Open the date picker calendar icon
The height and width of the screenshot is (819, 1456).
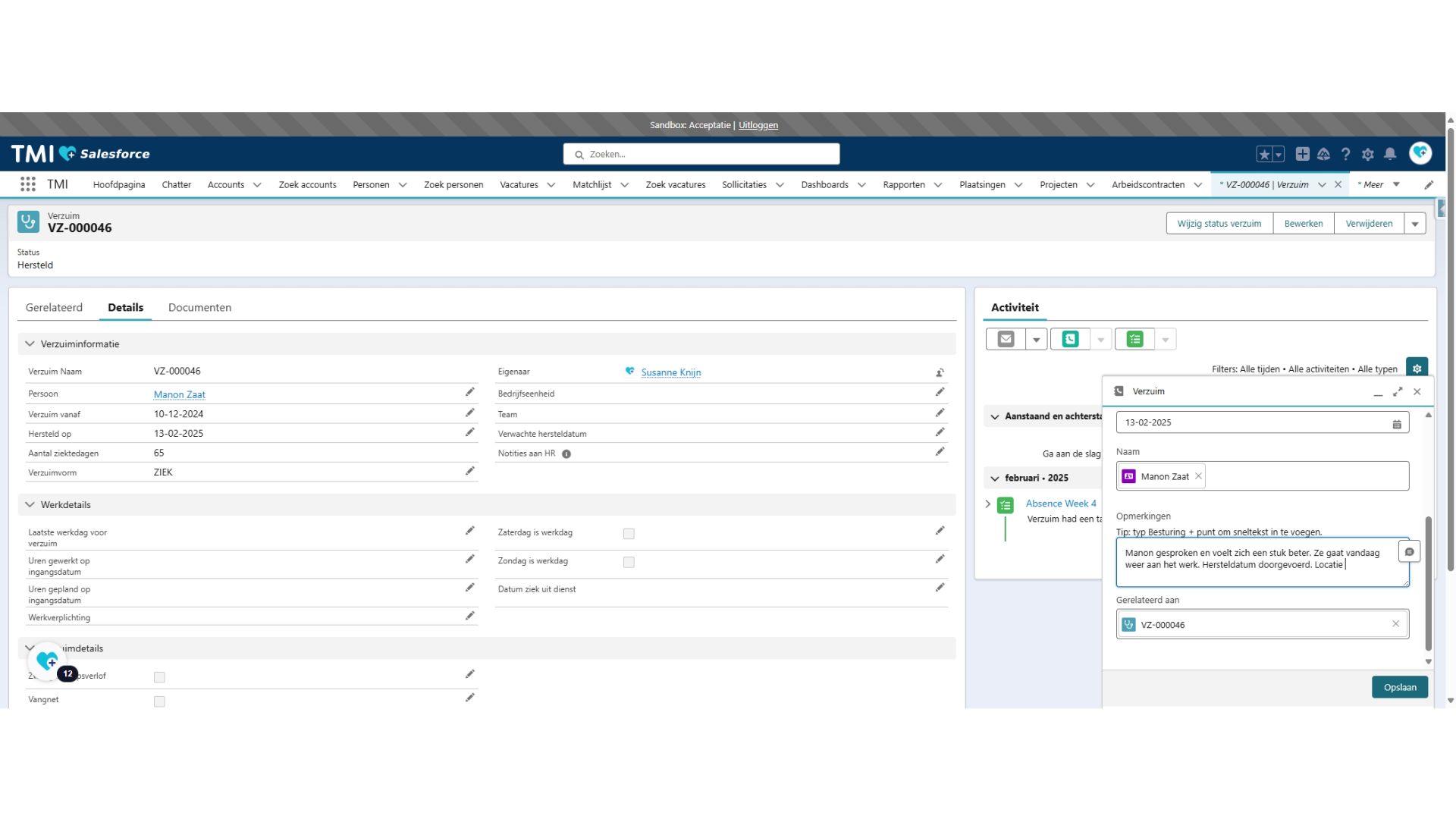[1397, 424]
